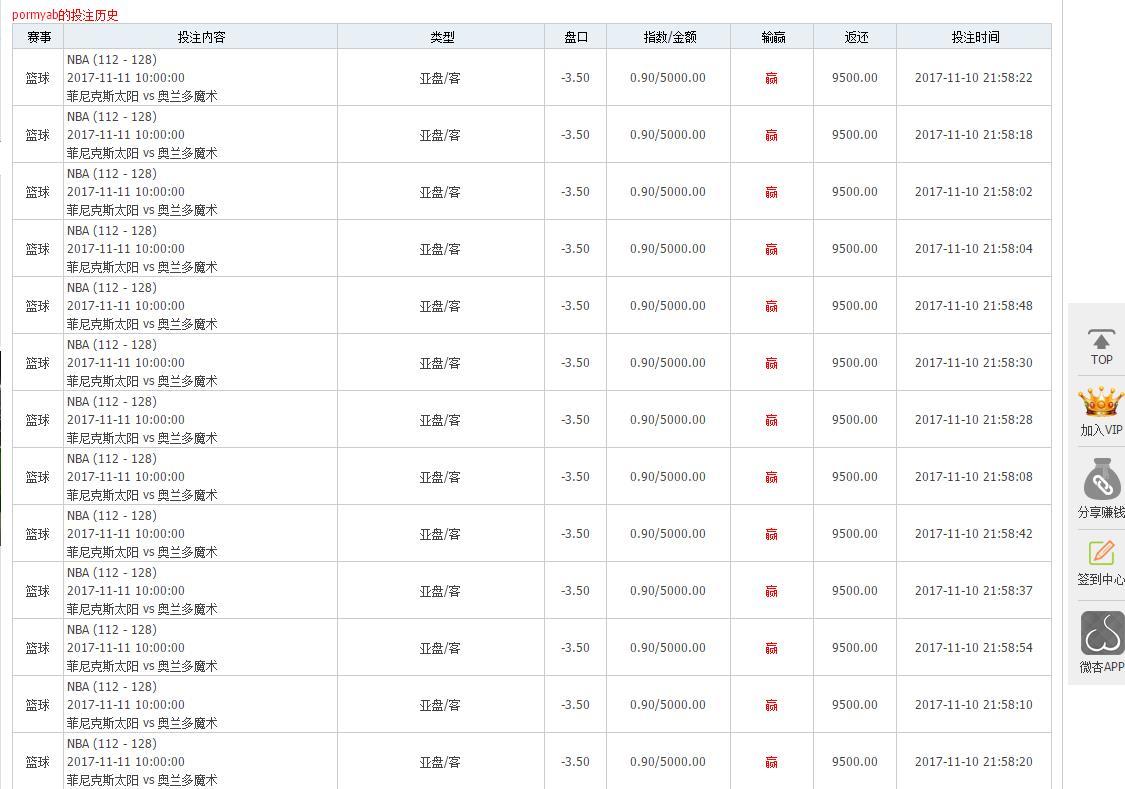Image resolution: width=1125 pixels, height=789 pixels.
Task: Click the red 赢 icon for the 21:58:22 bet
Action: tap(771, 78)
